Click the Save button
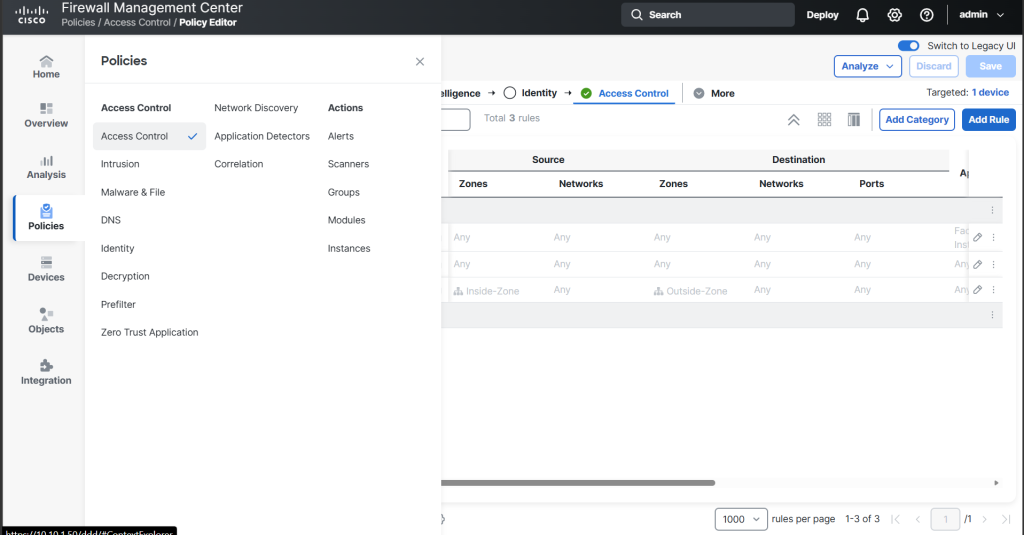Viewport: 1024px width, 535px height. pos(990,66)
